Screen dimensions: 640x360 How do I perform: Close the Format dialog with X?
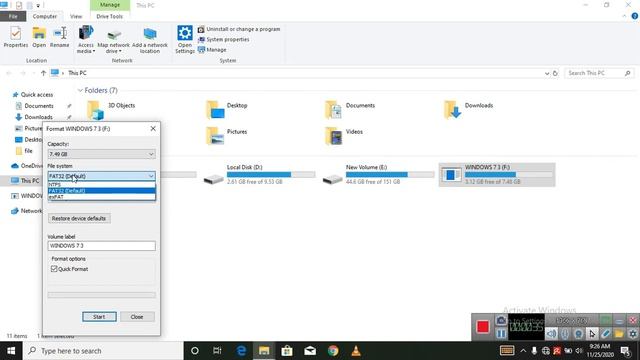click(x=153, y=129)
